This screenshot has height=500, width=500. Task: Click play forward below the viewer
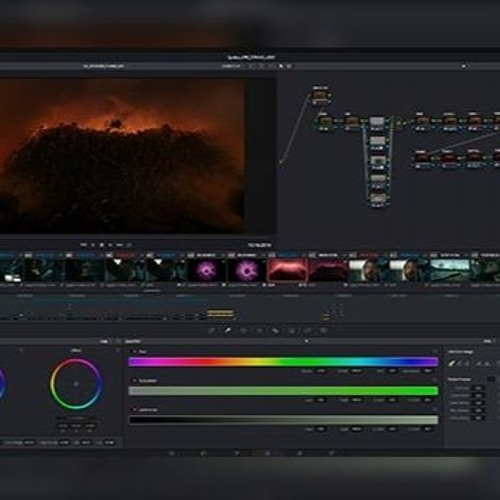coord(111,245)
